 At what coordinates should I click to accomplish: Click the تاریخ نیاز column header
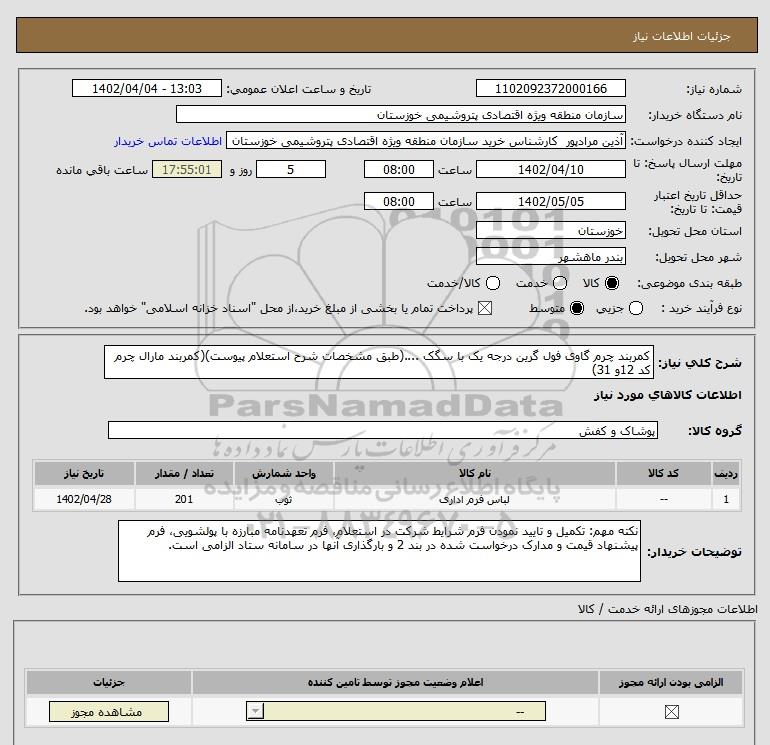coord(84,473)
